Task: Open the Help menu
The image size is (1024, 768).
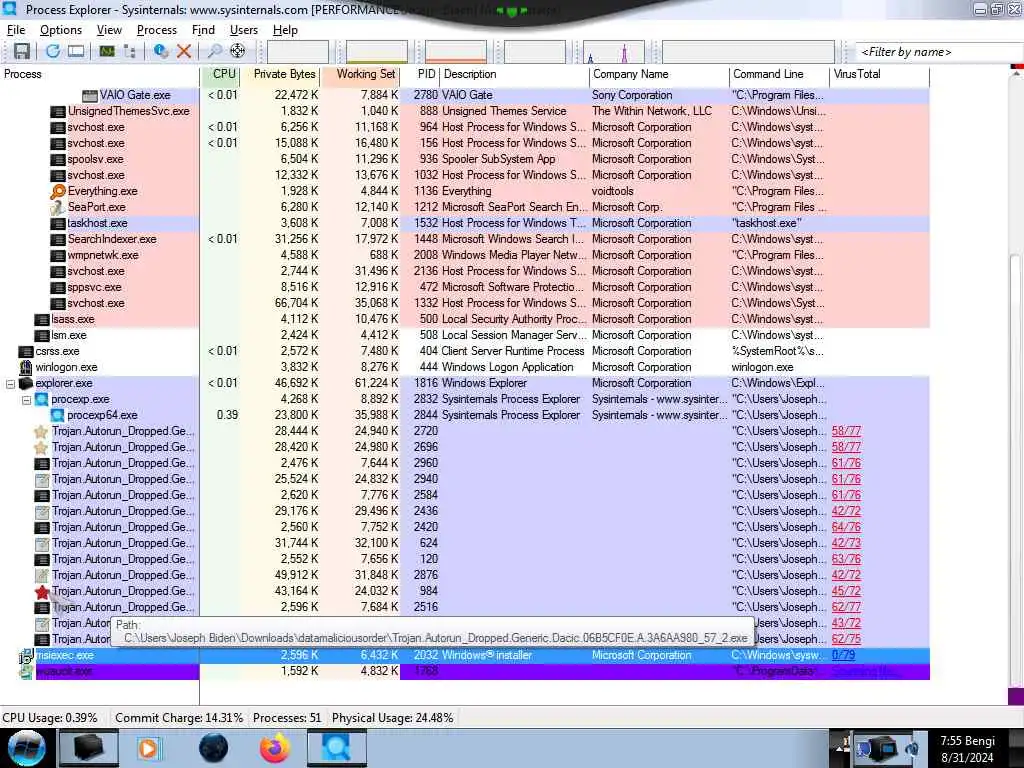Action: click(x=285, y=30)
